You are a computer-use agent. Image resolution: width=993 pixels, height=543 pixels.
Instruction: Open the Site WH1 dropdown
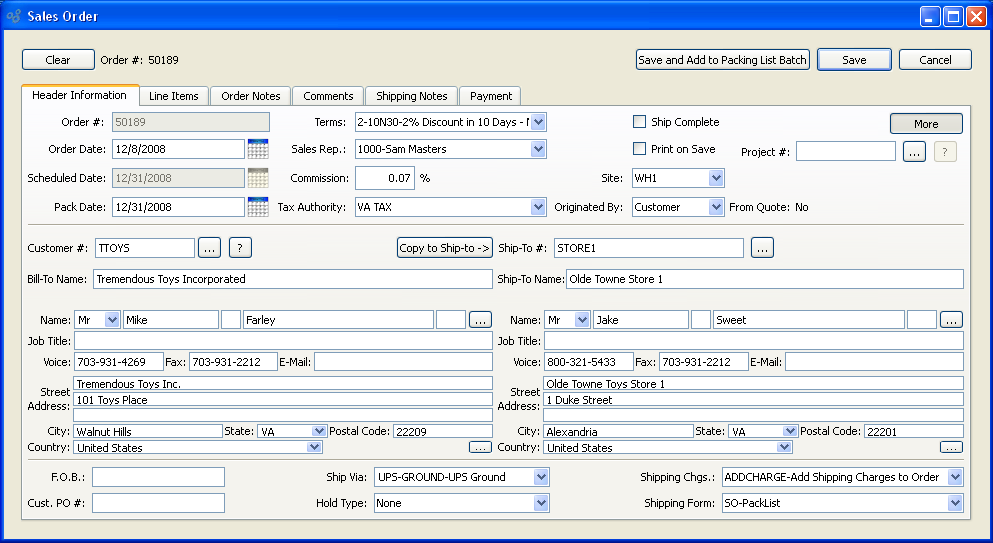coord(715,178)
